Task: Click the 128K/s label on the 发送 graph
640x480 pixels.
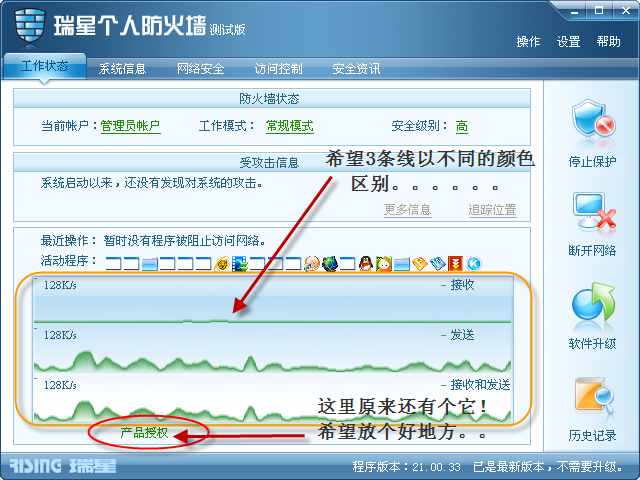Action: pos(60,335)
